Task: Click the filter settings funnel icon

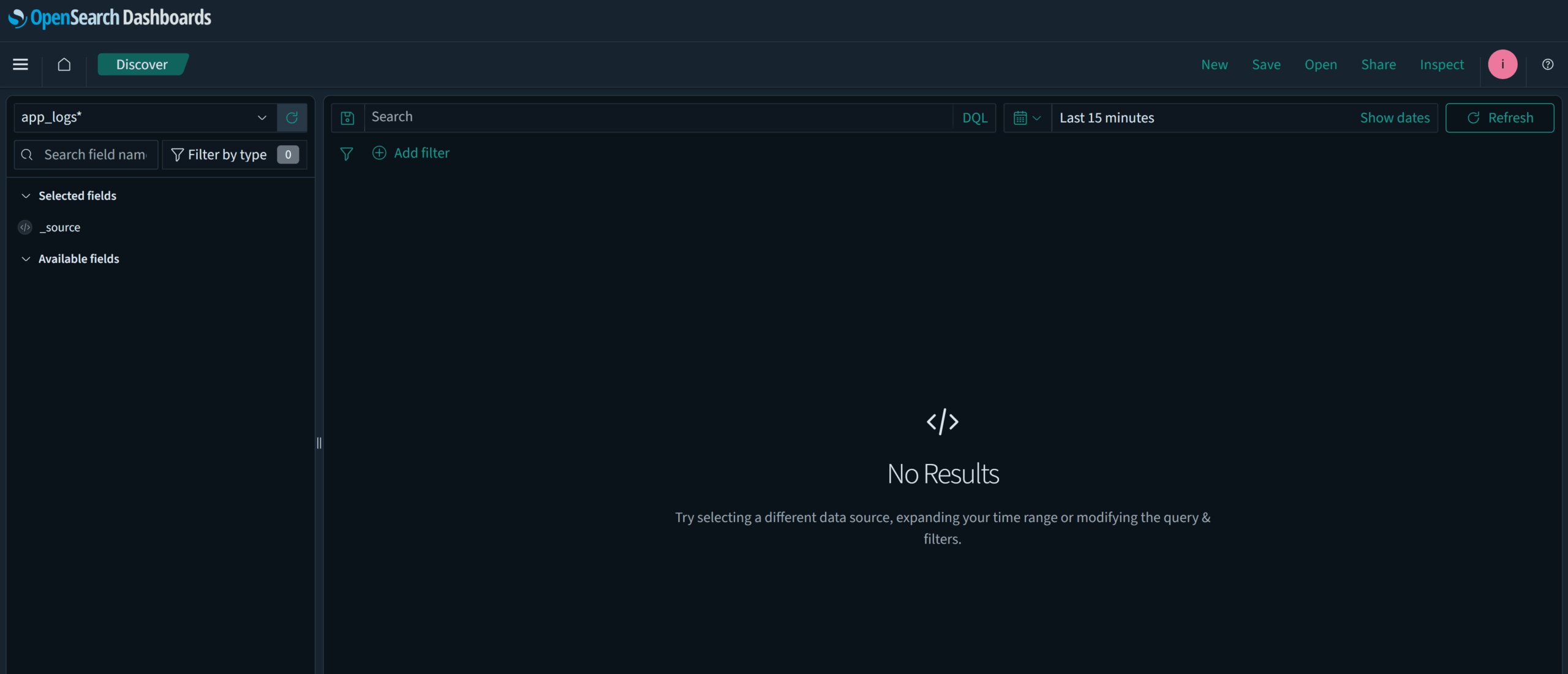Action: coord(347,153)
